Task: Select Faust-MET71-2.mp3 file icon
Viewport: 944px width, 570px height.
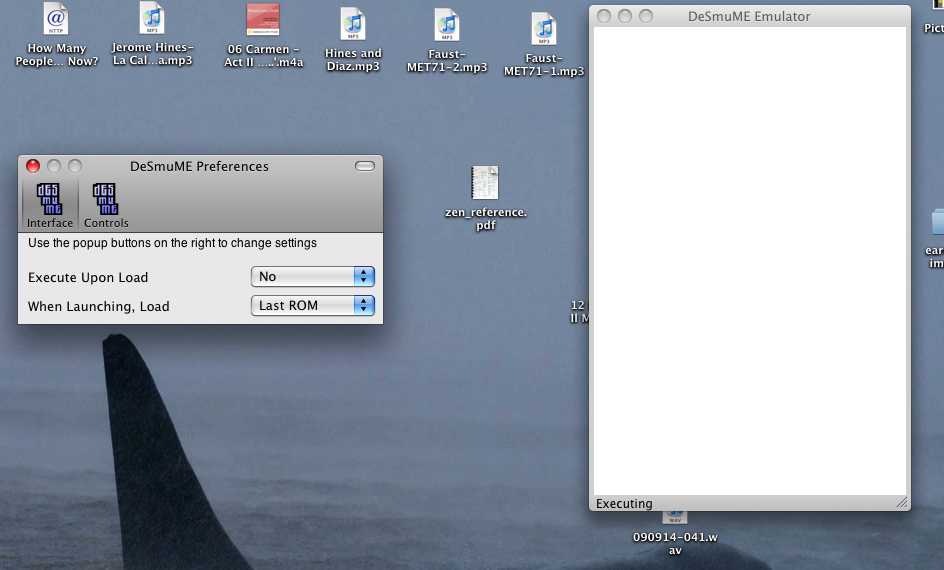Action: point(447,25)
